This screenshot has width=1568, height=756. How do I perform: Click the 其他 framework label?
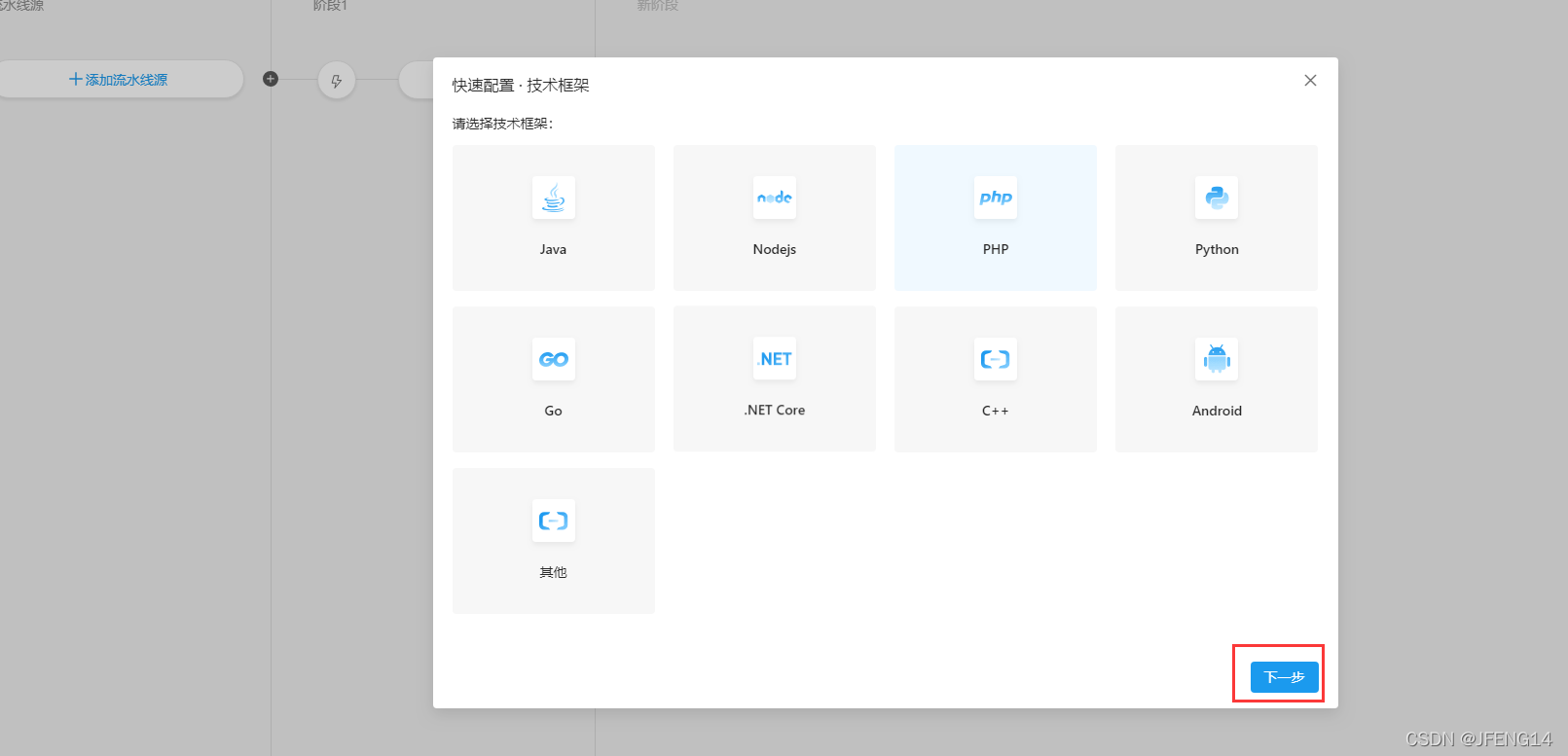tap(553, 572)
